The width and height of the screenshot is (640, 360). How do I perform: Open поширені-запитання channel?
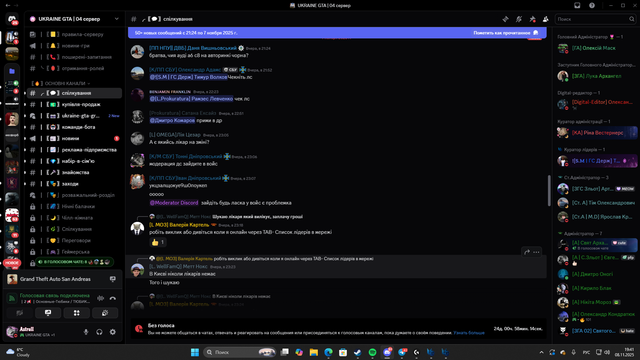73,57
